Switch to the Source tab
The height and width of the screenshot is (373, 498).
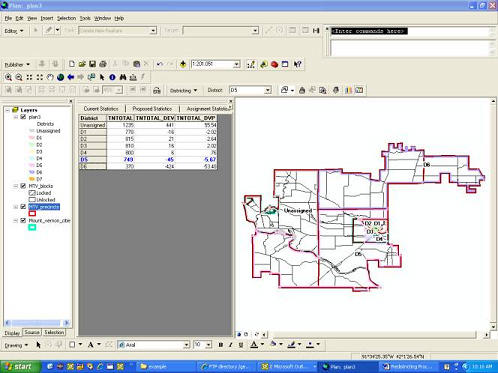[x=32, y=332]
